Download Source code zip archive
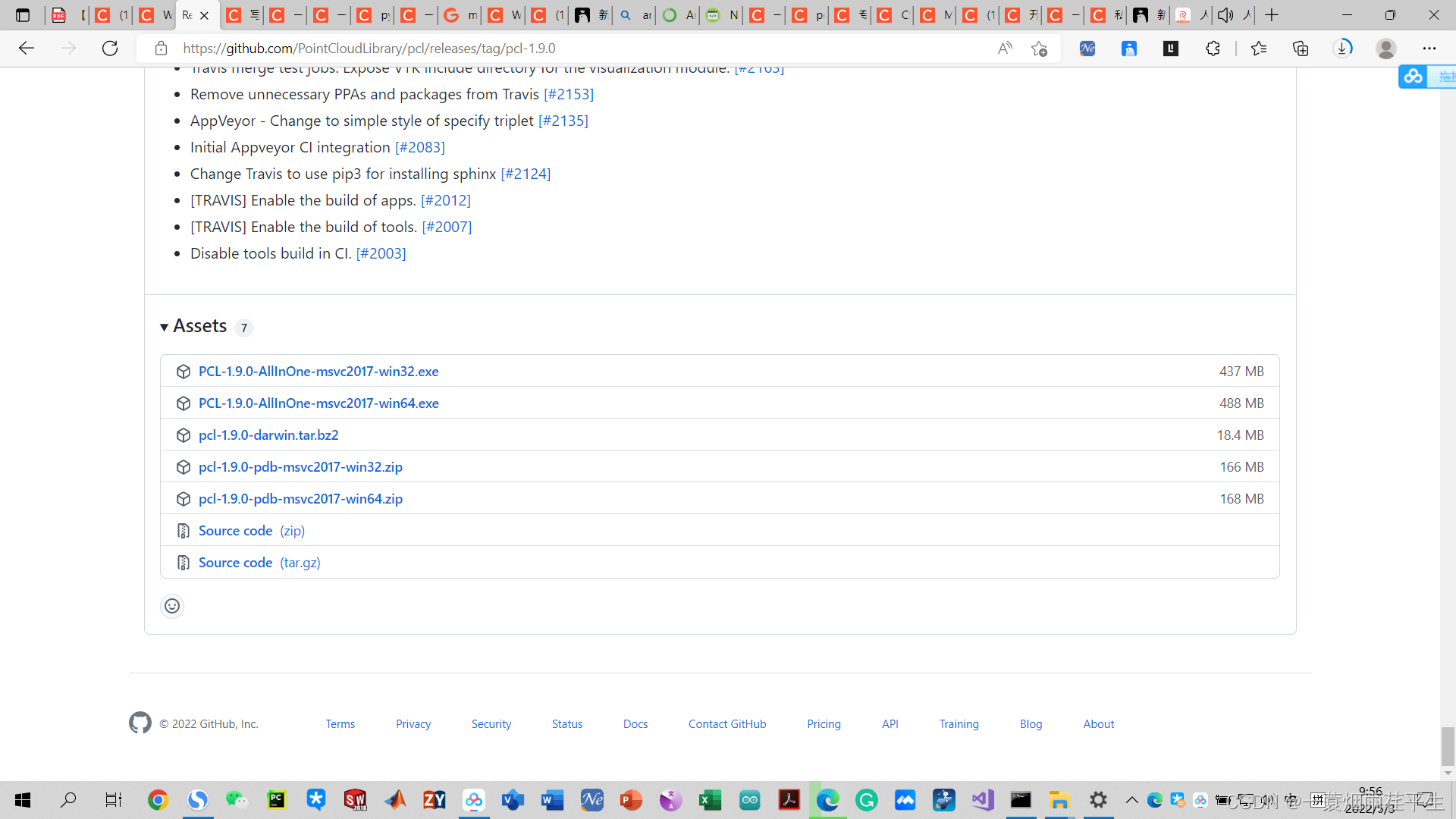Viewport: 1456px width, 819px height. [x=252, y=531]
